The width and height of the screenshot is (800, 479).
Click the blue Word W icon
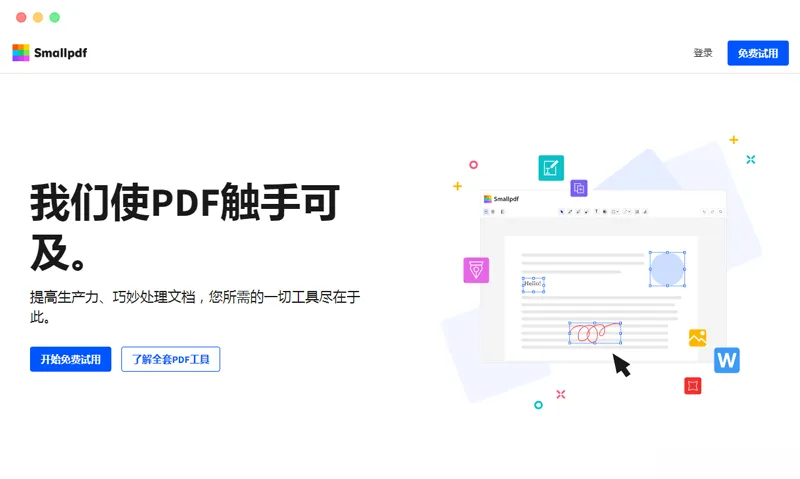727,360
